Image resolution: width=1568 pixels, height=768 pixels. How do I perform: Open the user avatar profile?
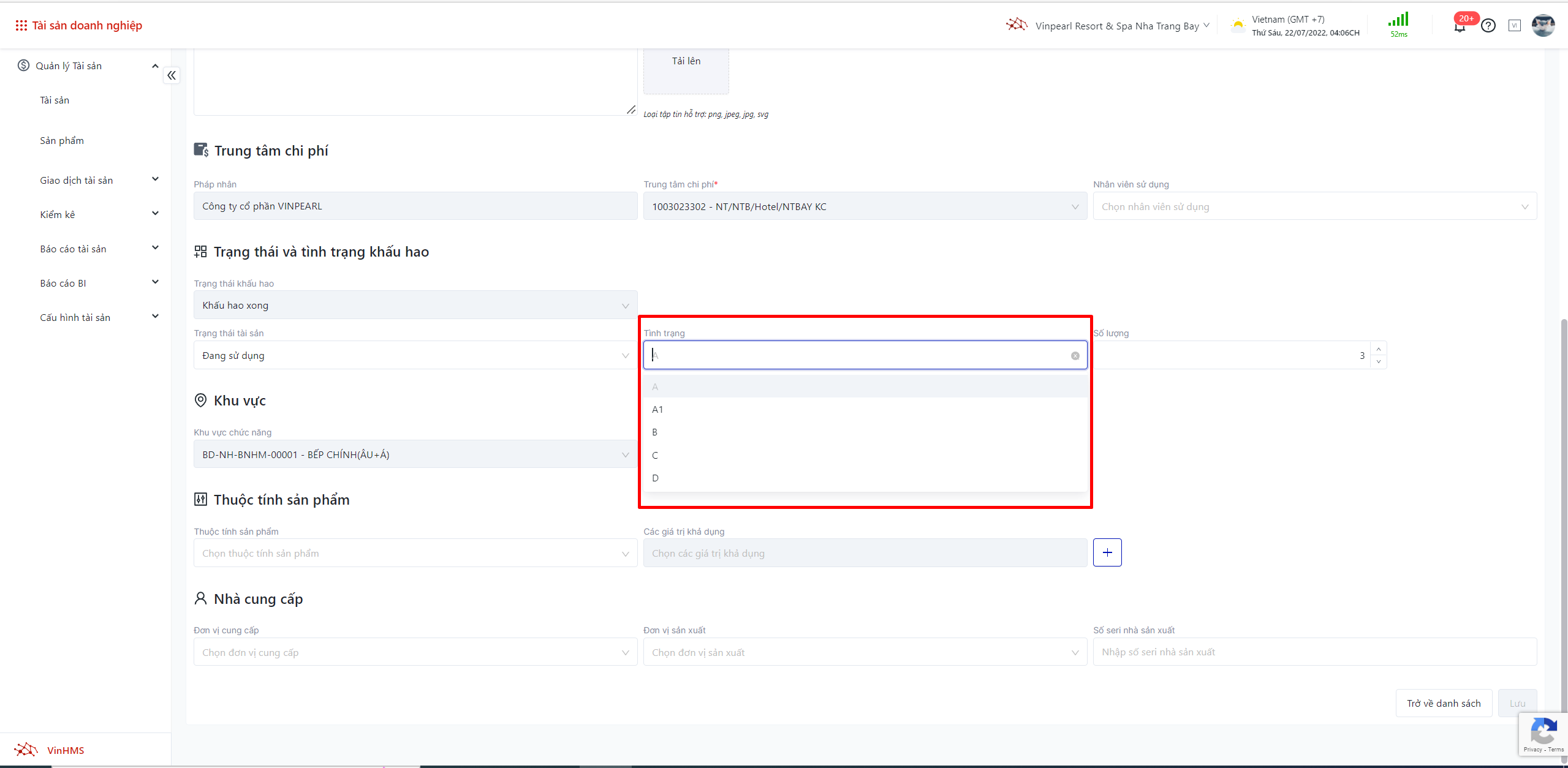pyautogui.click(x=1543, y=26)
